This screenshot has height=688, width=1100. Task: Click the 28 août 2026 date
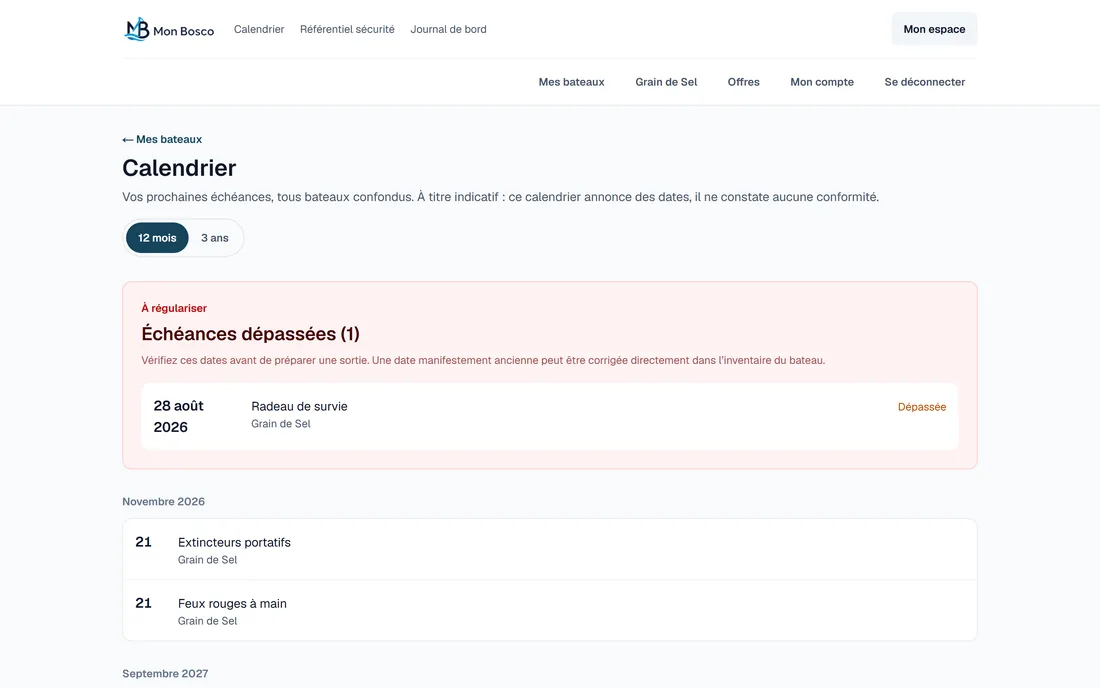point(179,417)
